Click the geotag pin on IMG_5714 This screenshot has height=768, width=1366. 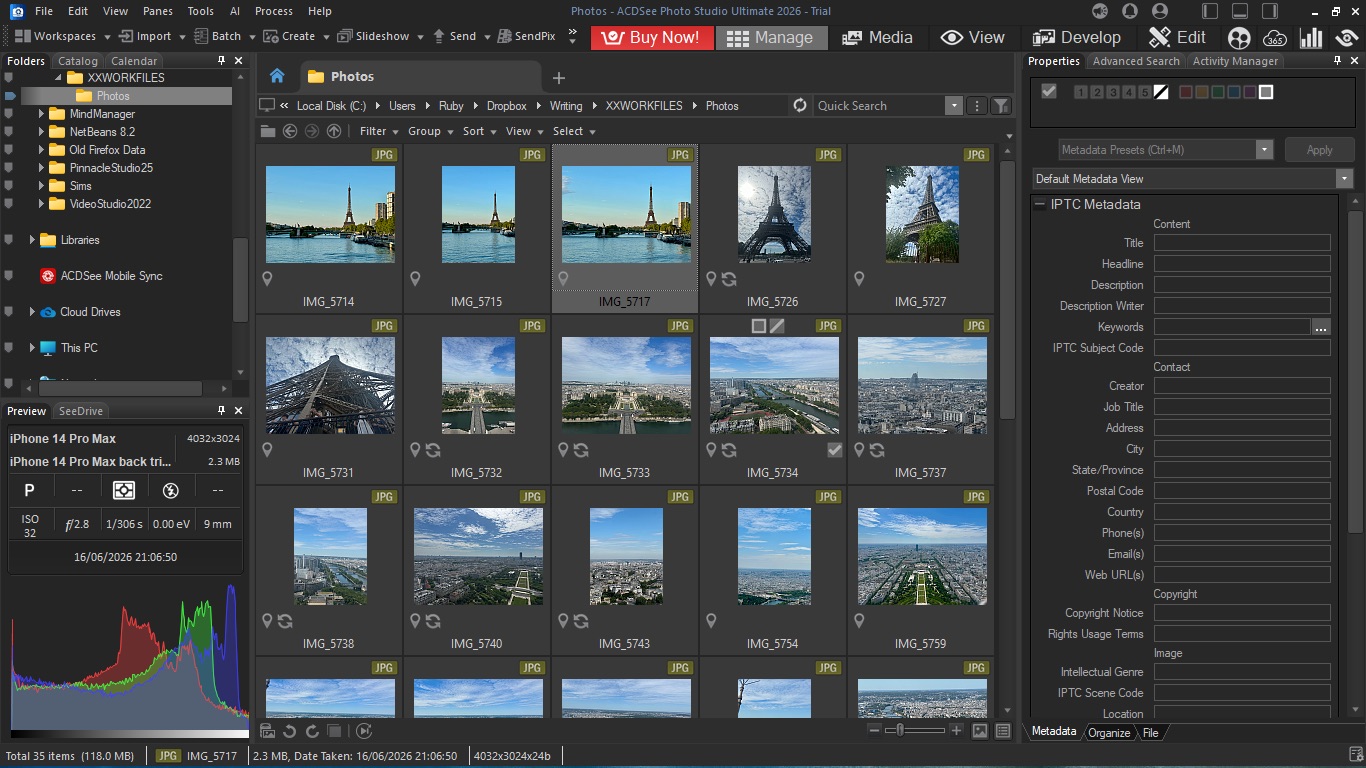(x=267, y=279)
